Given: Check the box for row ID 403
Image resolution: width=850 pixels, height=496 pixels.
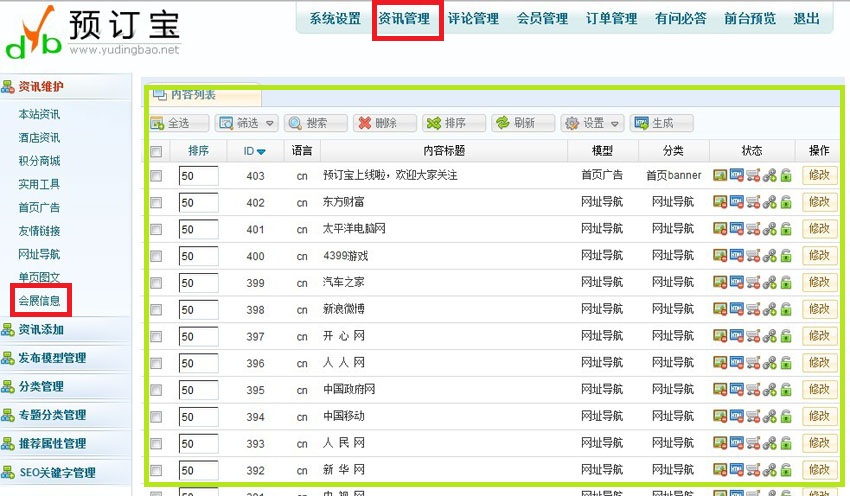Looking at the screenshot, I should click(156, 176).
